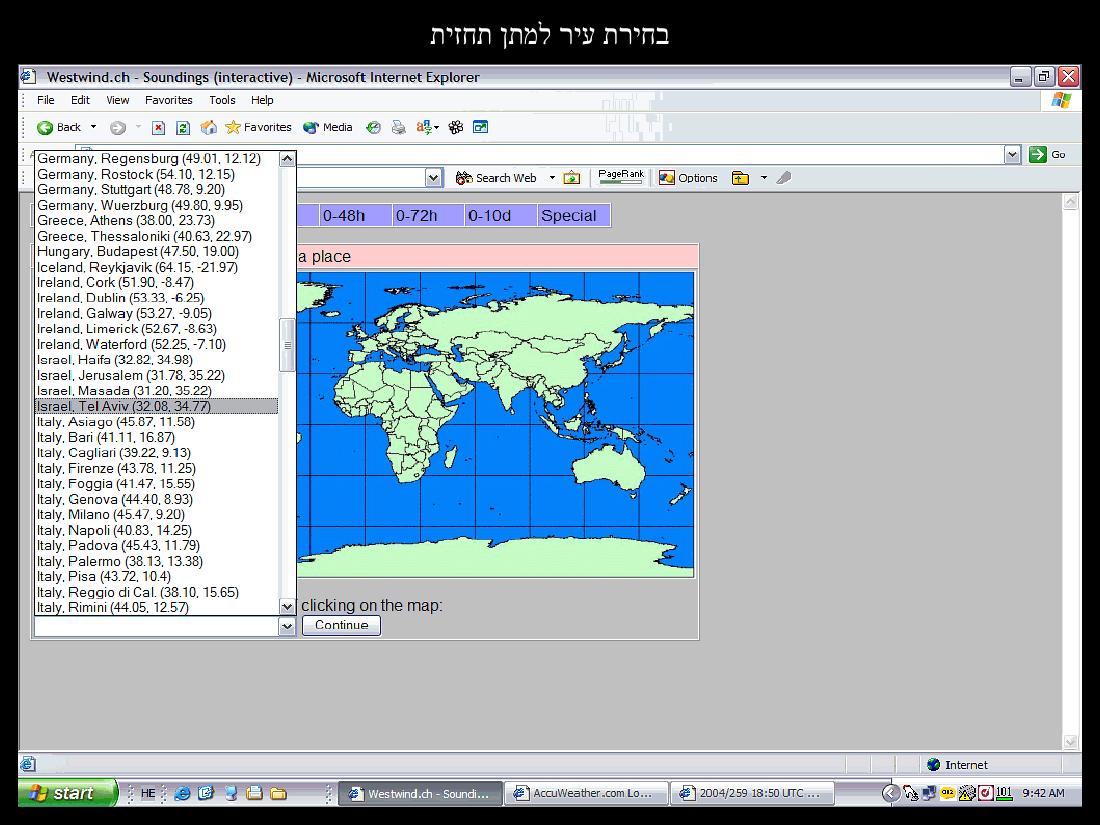Click the PageRank indicator
Image resolution: width=1100 pixels, height=825 pixels.
621,177
